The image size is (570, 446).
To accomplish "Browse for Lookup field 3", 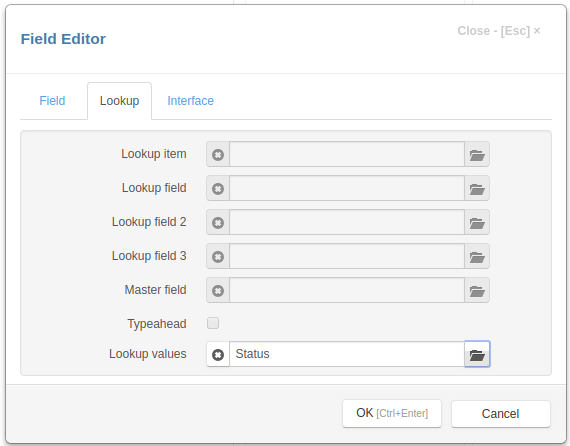I will point(477,256).
